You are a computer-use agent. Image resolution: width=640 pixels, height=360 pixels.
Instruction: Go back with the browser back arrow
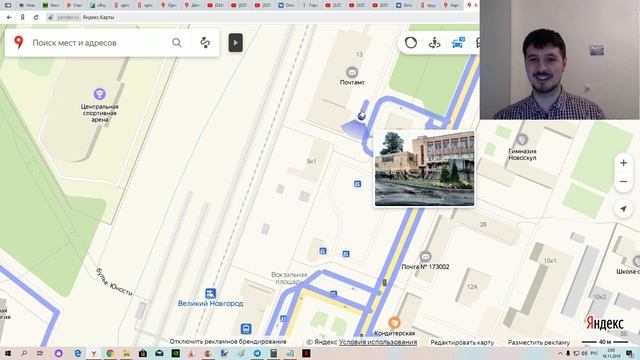pyautogui.click(x=9, y=17)
